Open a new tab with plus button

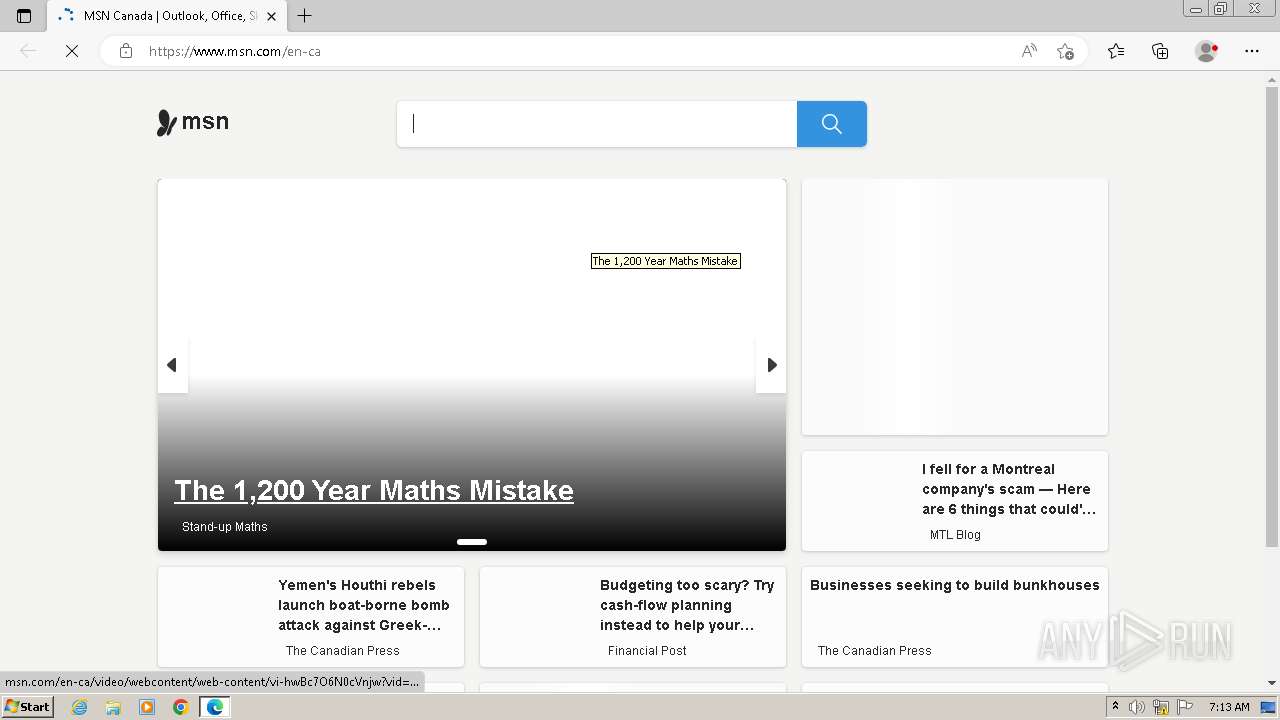[305, 16]
